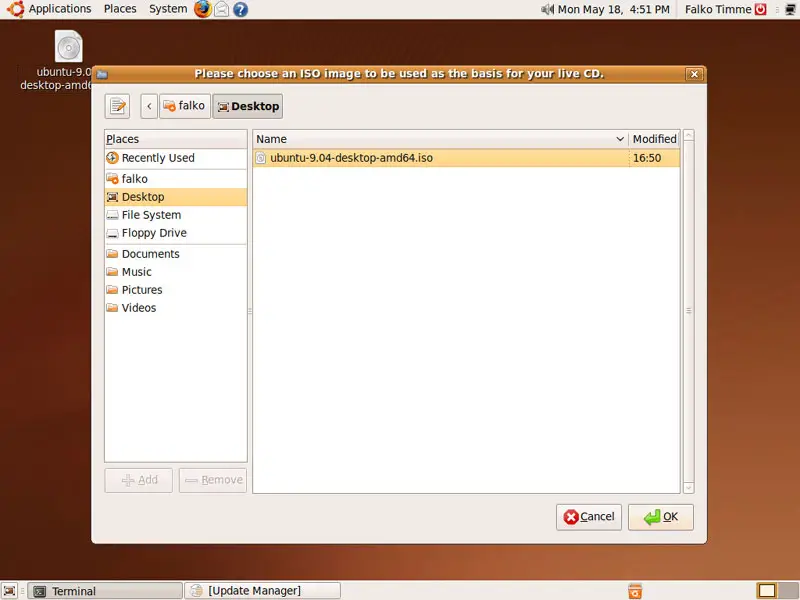Toggle the type-a-file-name location button
Viewport: 800px width, 600px height.
(117, 106)
